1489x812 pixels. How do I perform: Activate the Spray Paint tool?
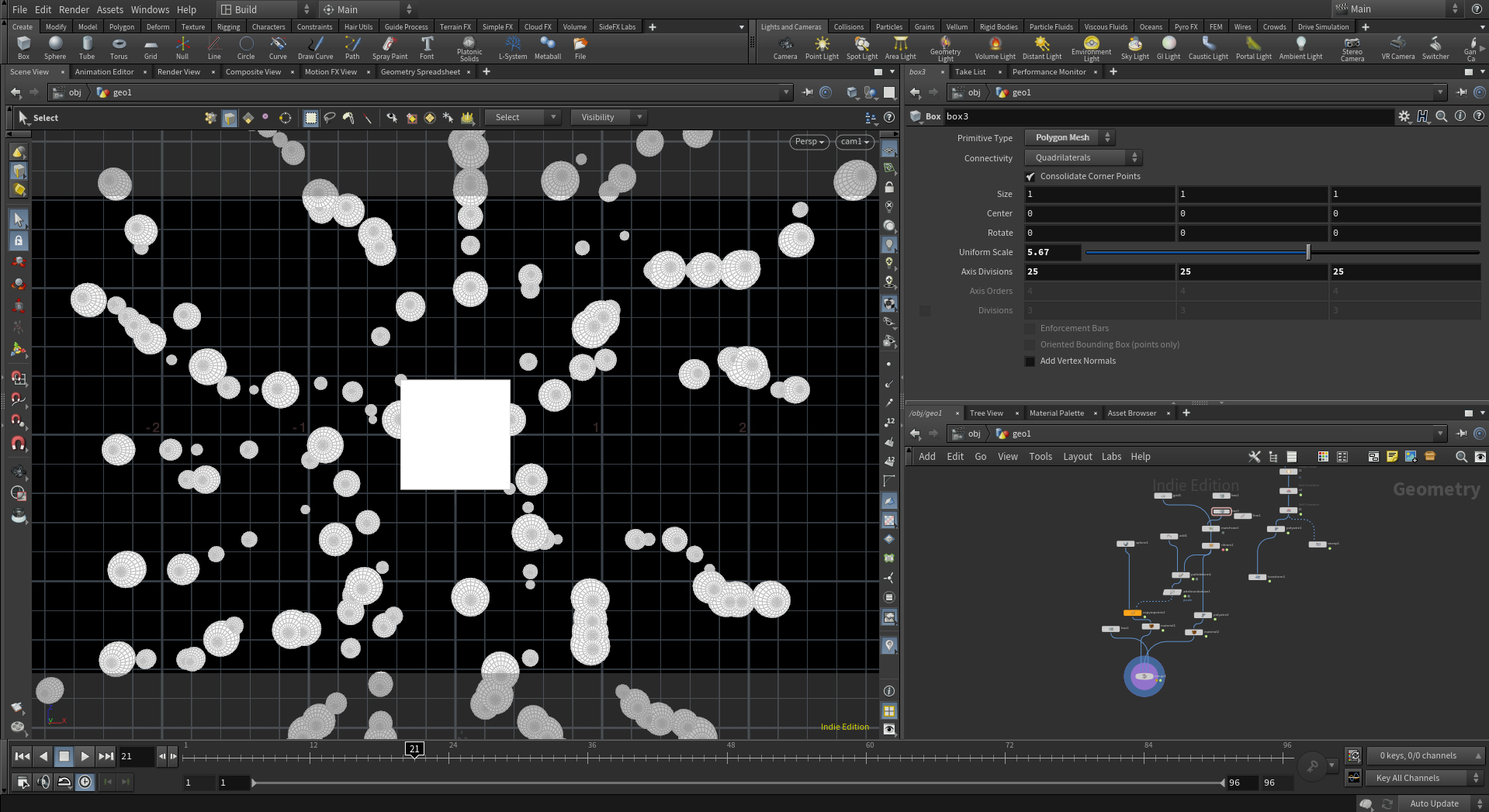coord(390,47)
